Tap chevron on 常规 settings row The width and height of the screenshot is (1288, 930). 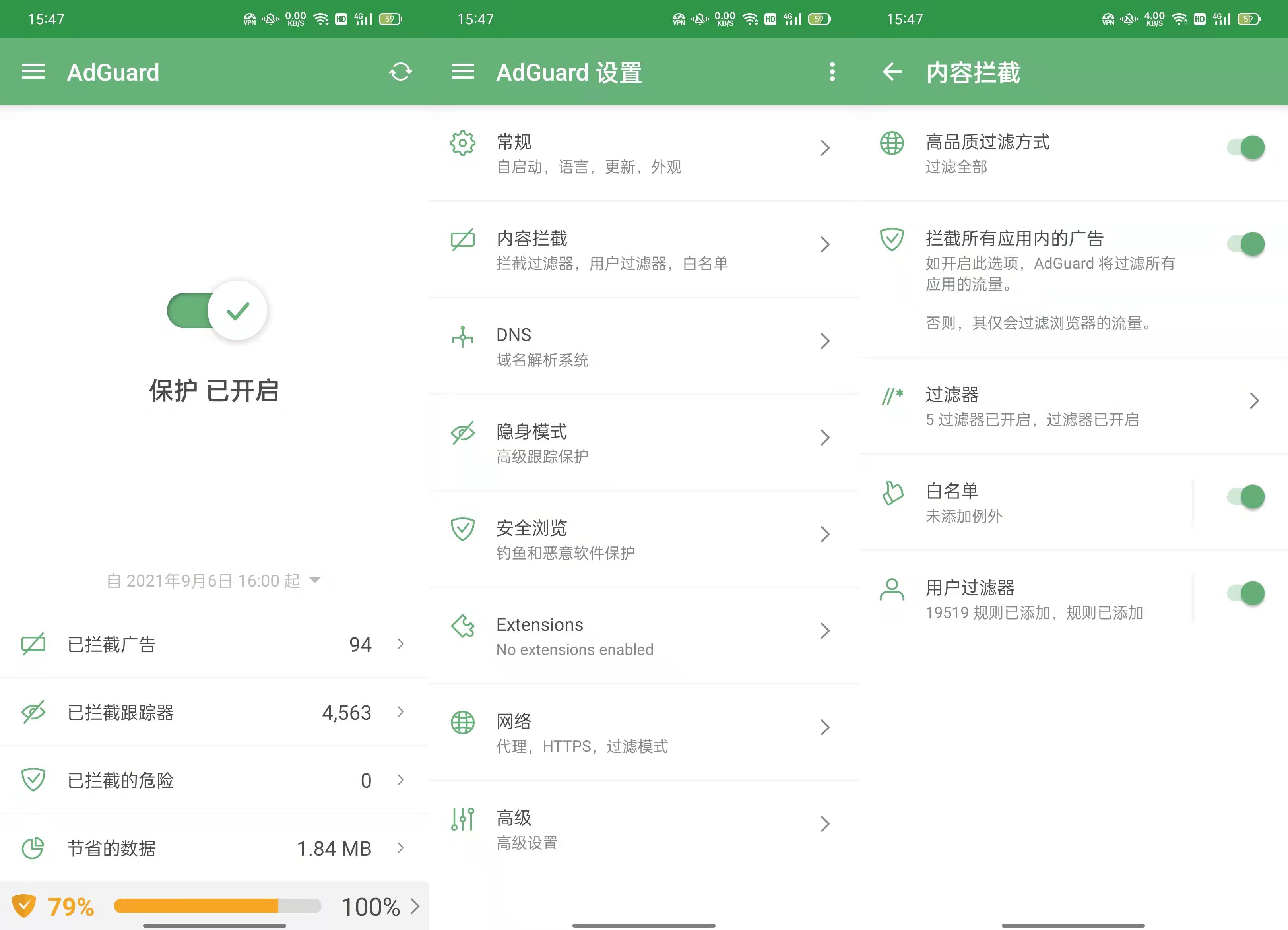825,147
